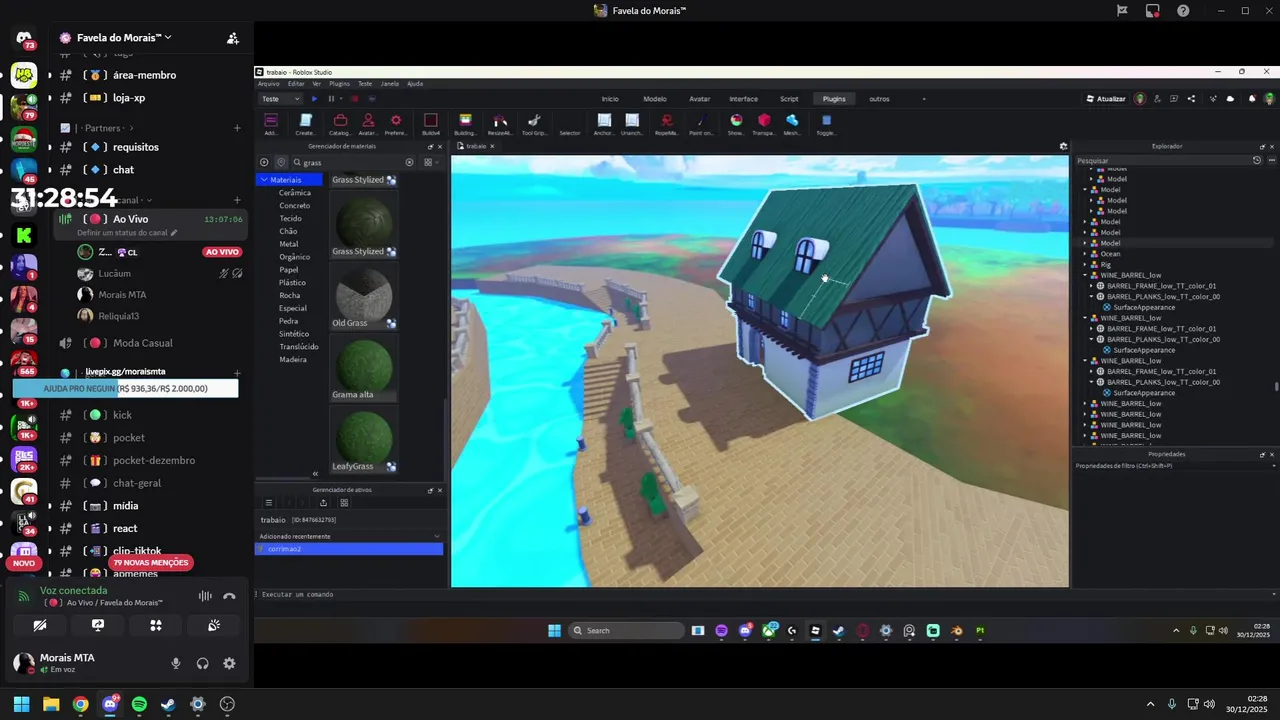
Task: Collapse the Material Manager sidebar chevrons
Action: coord(315,473)
